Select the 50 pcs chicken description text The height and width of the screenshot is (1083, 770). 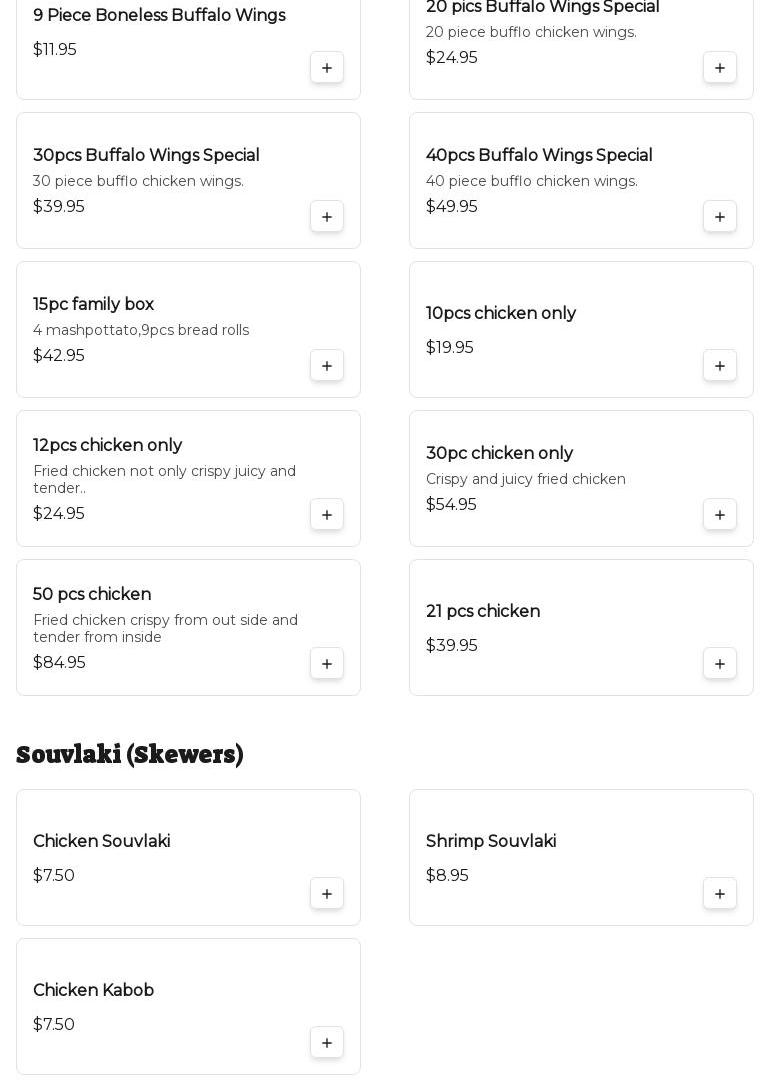(x=165, y=628)
